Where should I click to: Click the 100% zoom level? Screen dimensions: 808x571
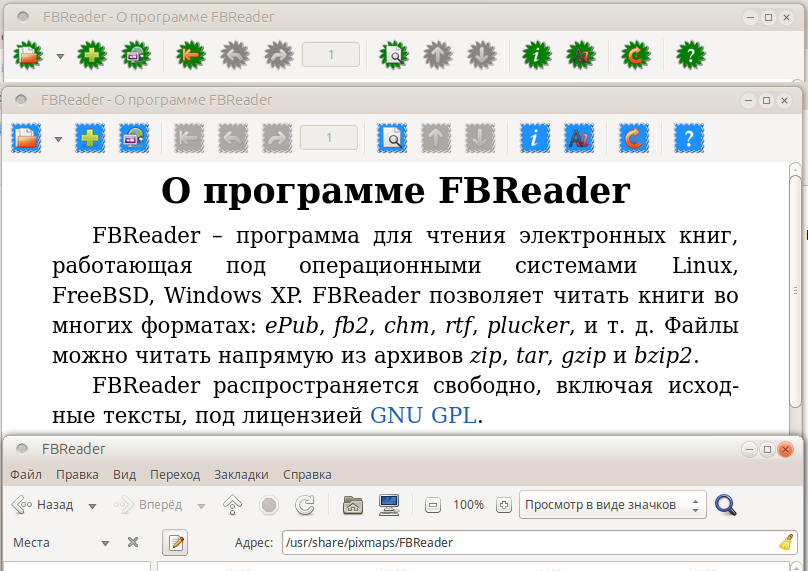point(468,505)
